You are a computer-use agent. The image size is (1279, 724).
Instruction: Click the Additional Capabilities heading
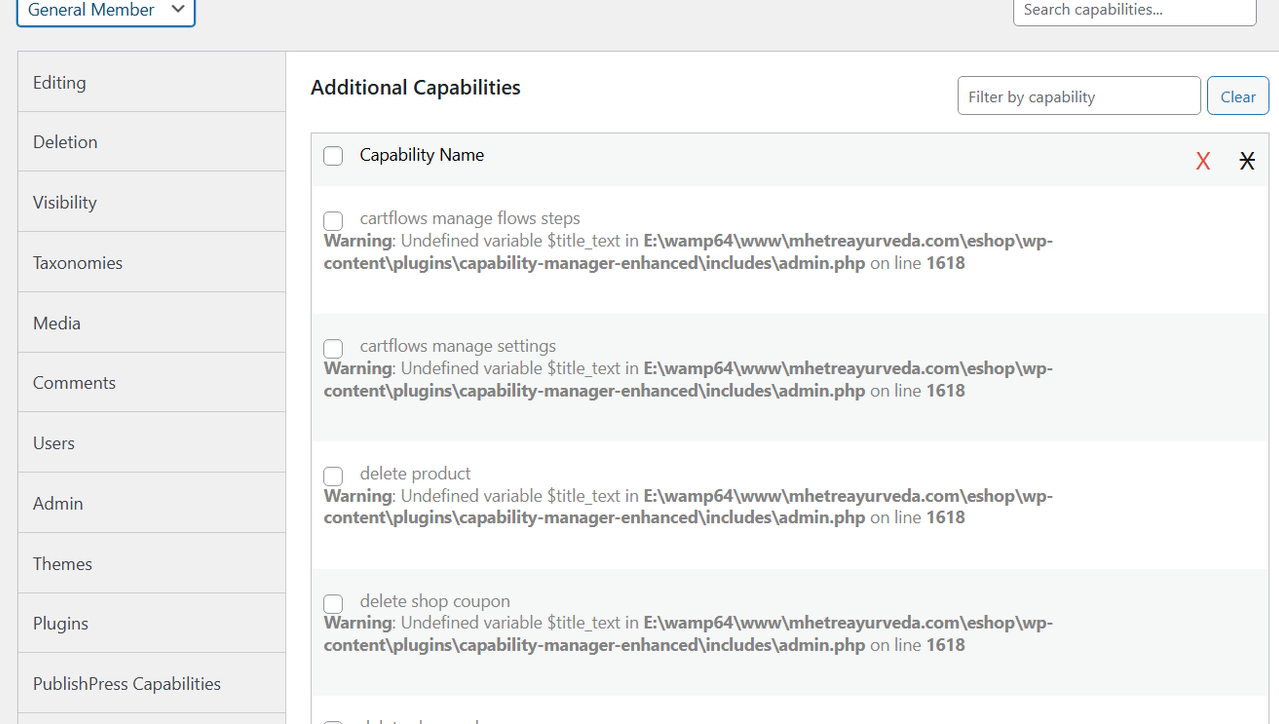click(416, 88)
